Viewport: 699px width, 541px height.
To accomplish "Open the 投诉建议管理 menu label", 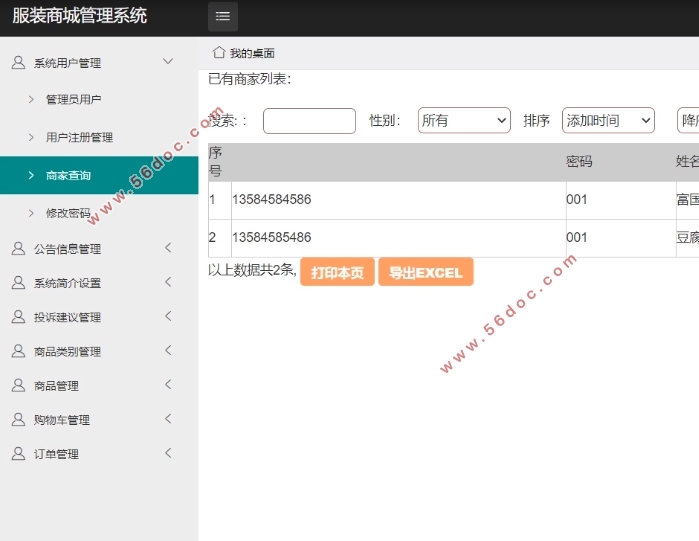I will [x=67, y=317].
